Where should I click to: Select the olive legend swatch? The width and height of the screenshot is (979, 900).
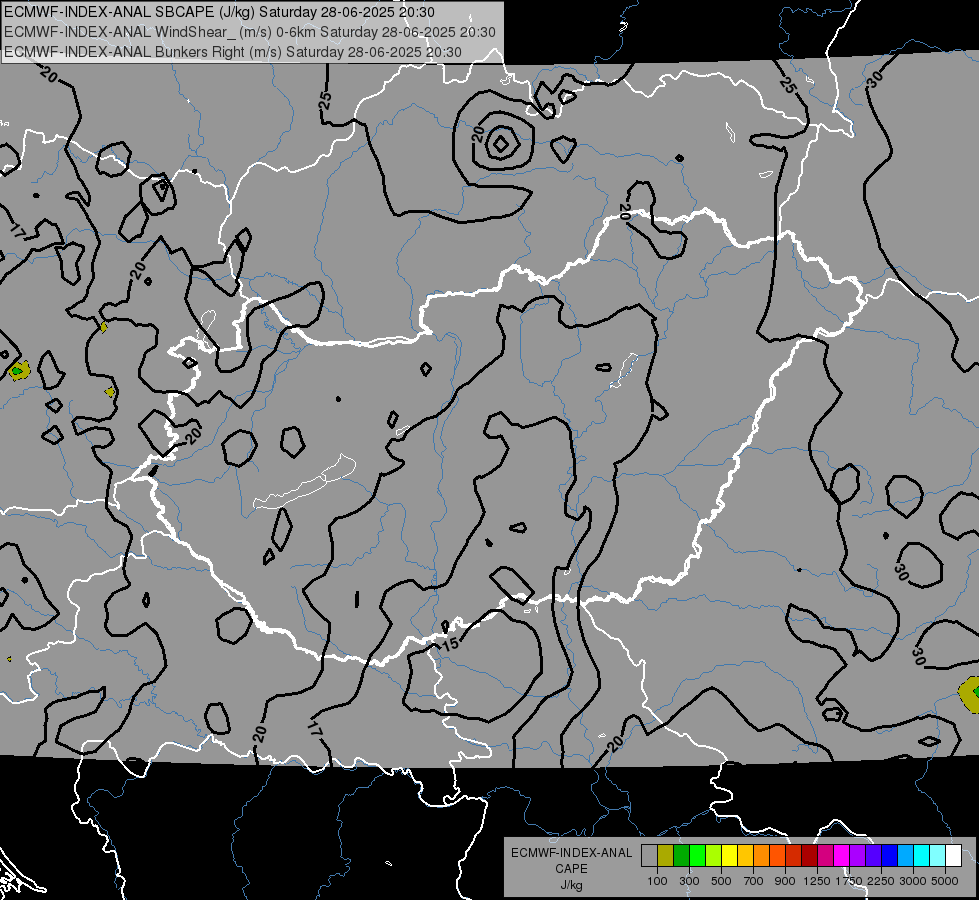[x=666, y=856]
